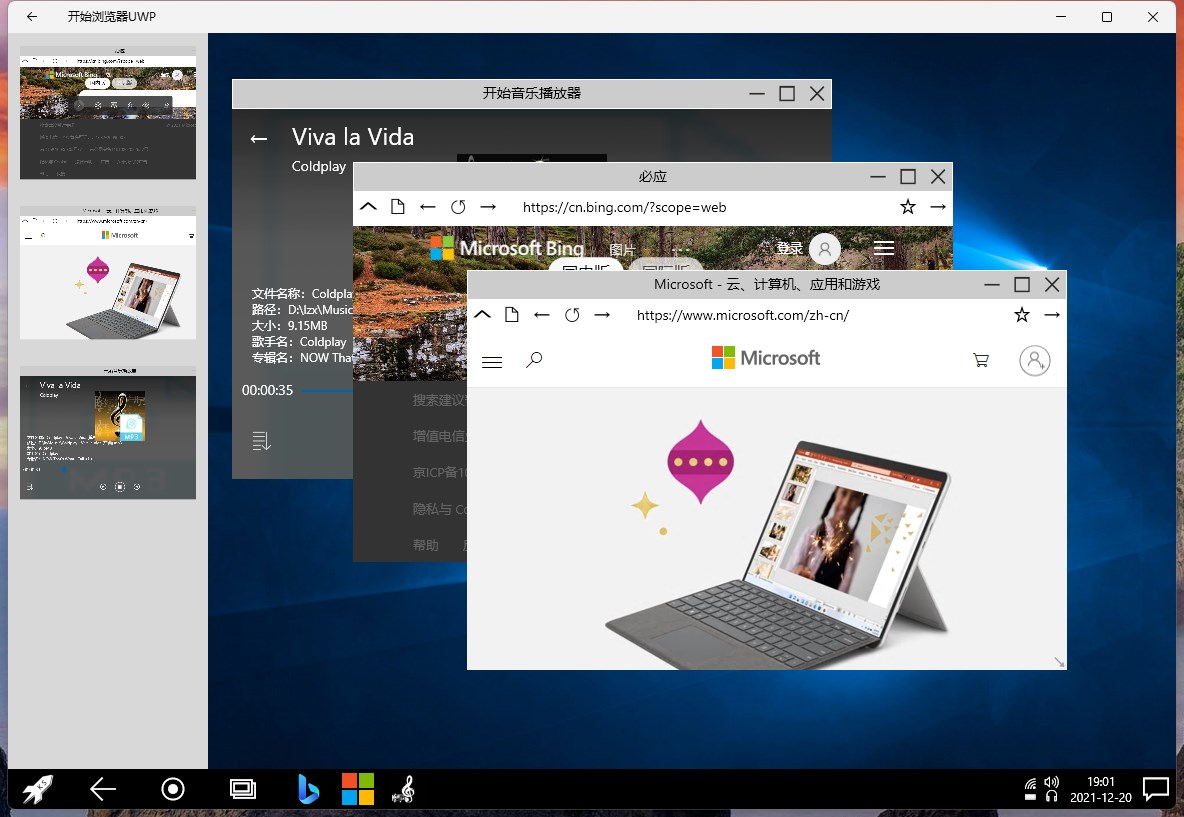Image resolution: width=1184 pixels, height=817 pixels.
Task: Go forward in the Microsoft window
Action: [603, 315]
